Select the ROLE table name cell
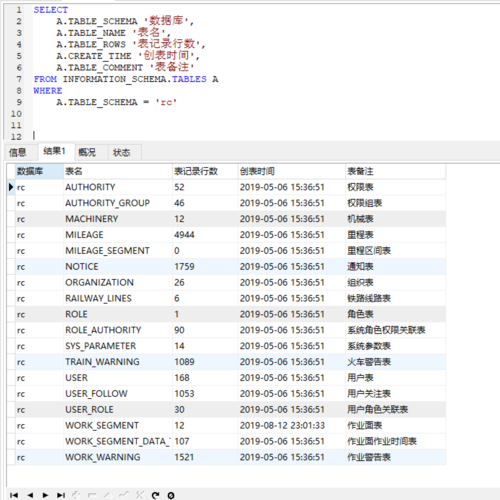500x500 pixels. click(x=118, y=314)
